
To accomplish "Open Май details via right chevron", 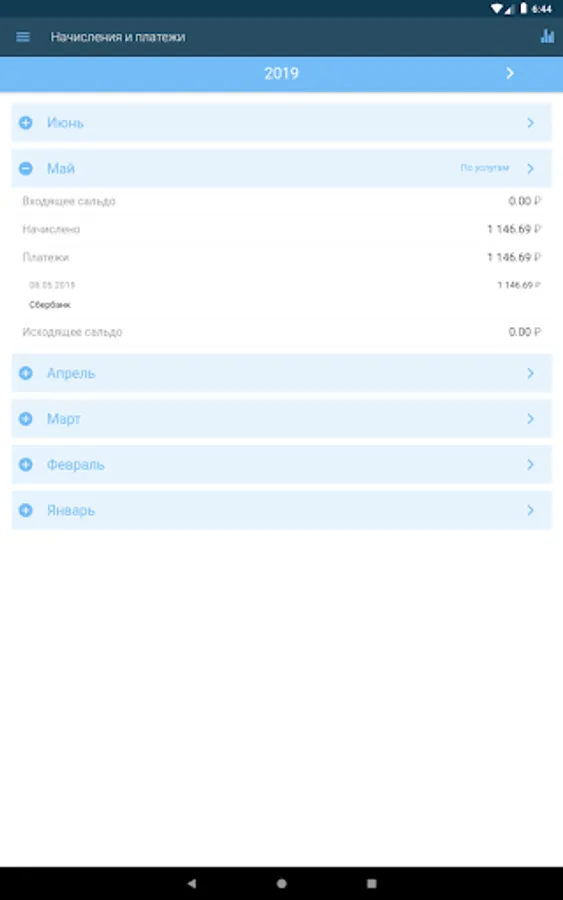I will click(530, 168).
